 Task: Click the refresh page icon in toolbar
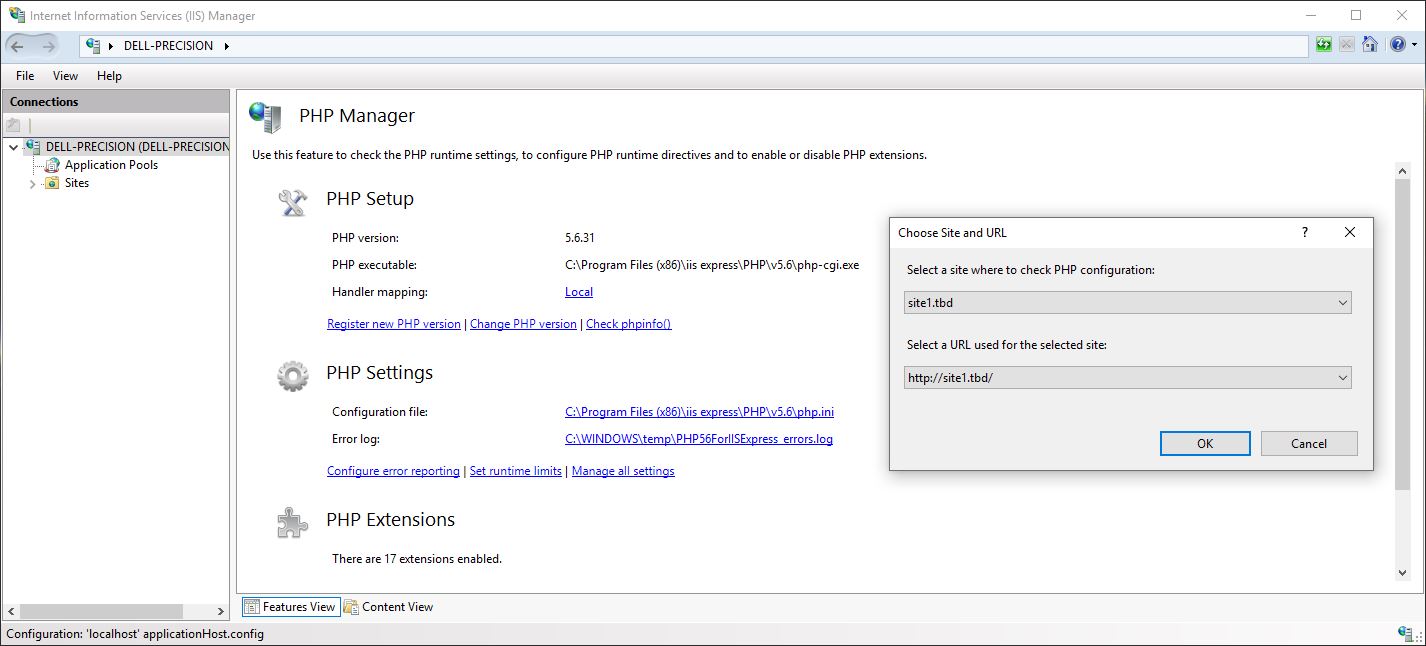click(x=1324, y=45)
